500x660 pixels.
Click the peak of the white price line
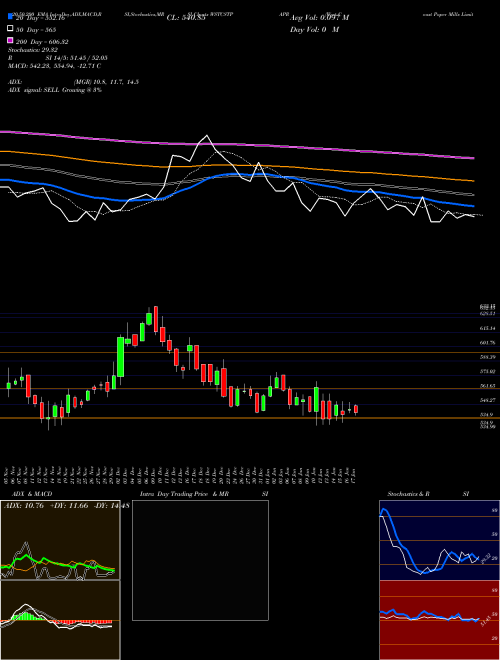click(207, 136)
